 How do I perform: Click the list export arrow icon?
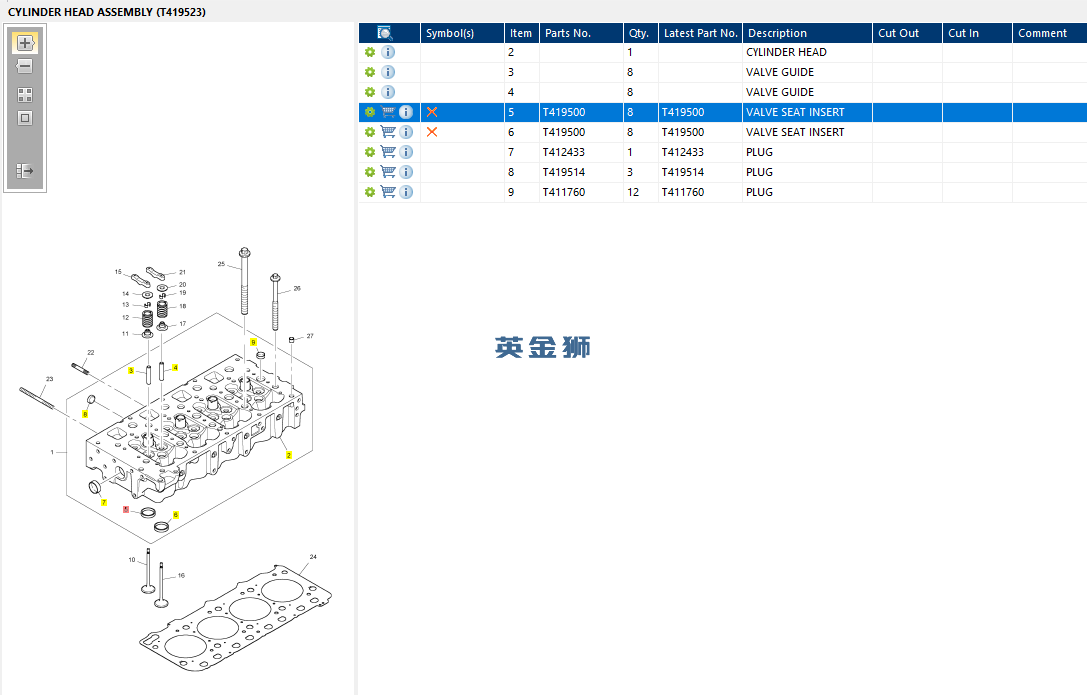25,170
